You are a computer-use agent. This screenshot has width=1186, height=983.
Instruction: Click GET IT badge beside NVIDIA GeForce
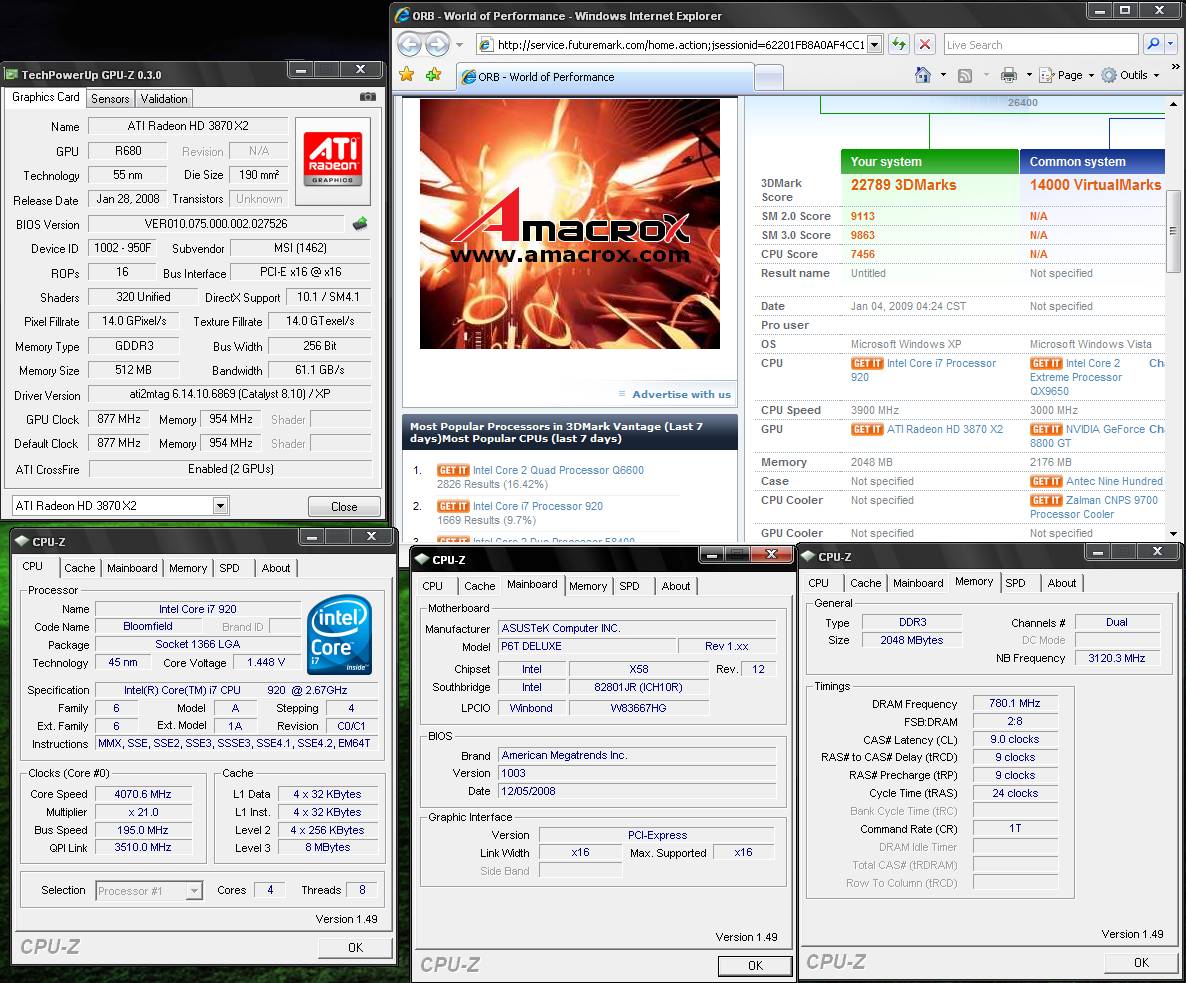1046,429
